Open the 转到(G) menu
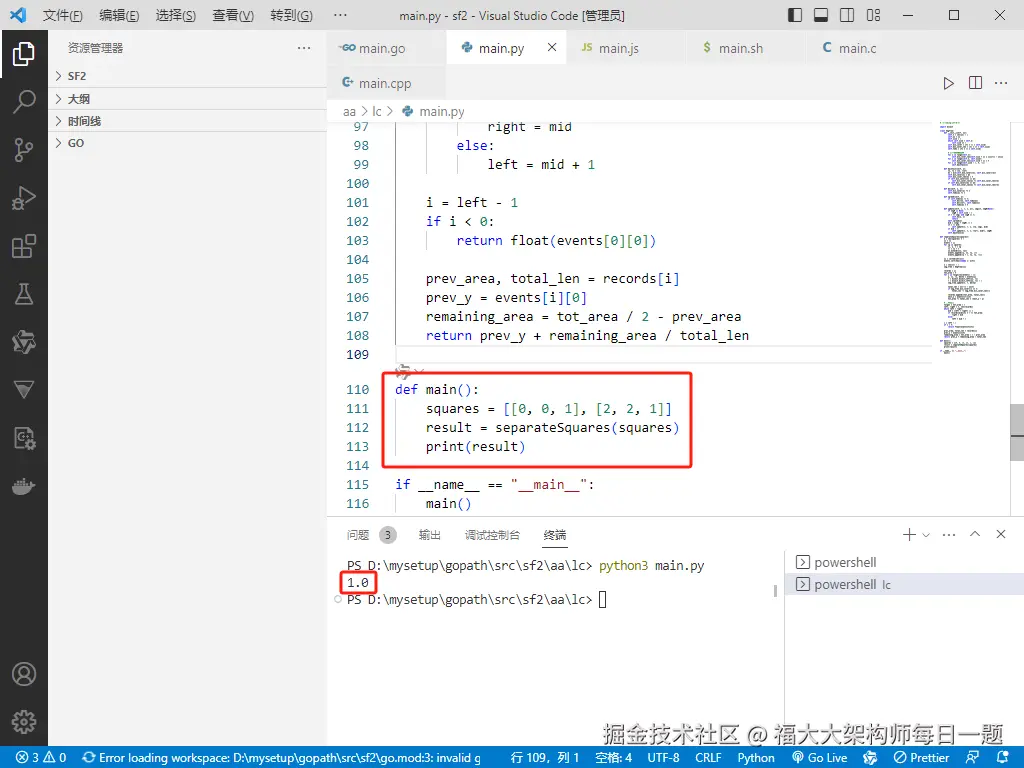Screen dimensions: 1024x768 point(291,15)
